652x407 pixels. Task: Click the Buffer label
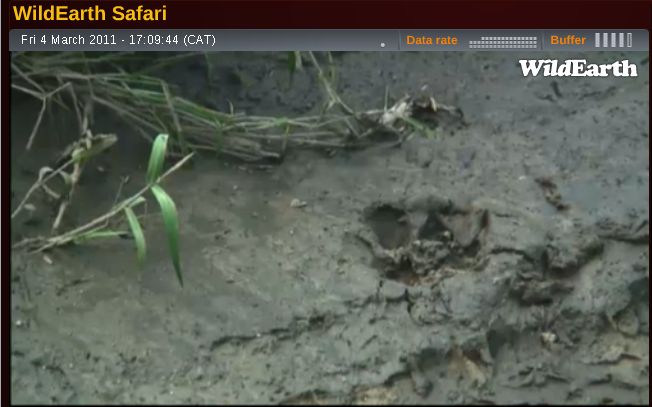(568, 41)
